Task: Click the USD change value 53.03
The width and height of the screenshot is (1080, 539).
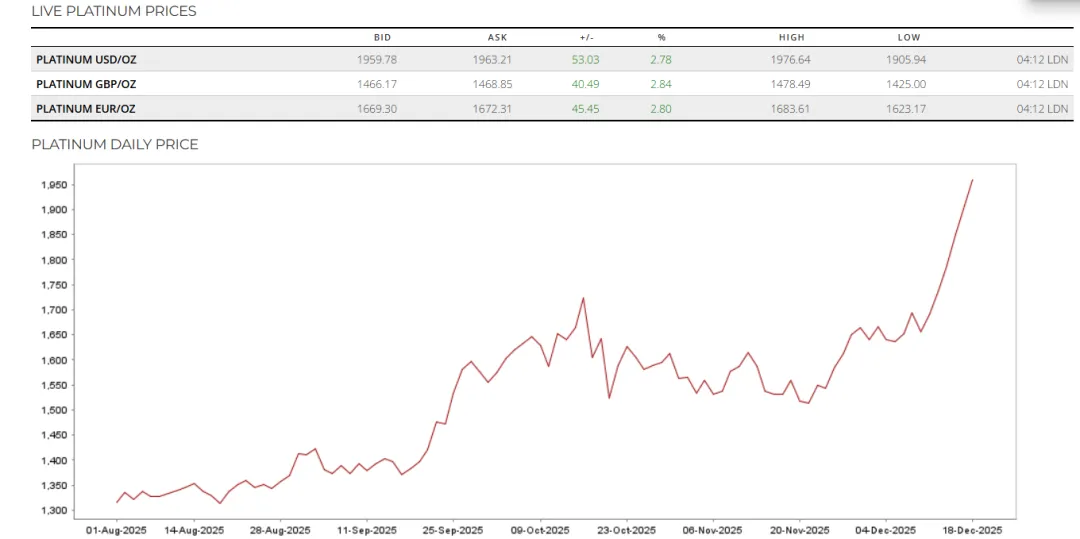Action: [x=585, y=60]
